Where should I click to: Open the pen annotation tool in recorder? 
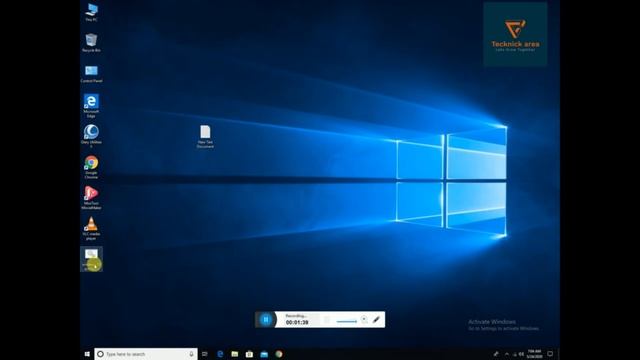tap(376, 319)
